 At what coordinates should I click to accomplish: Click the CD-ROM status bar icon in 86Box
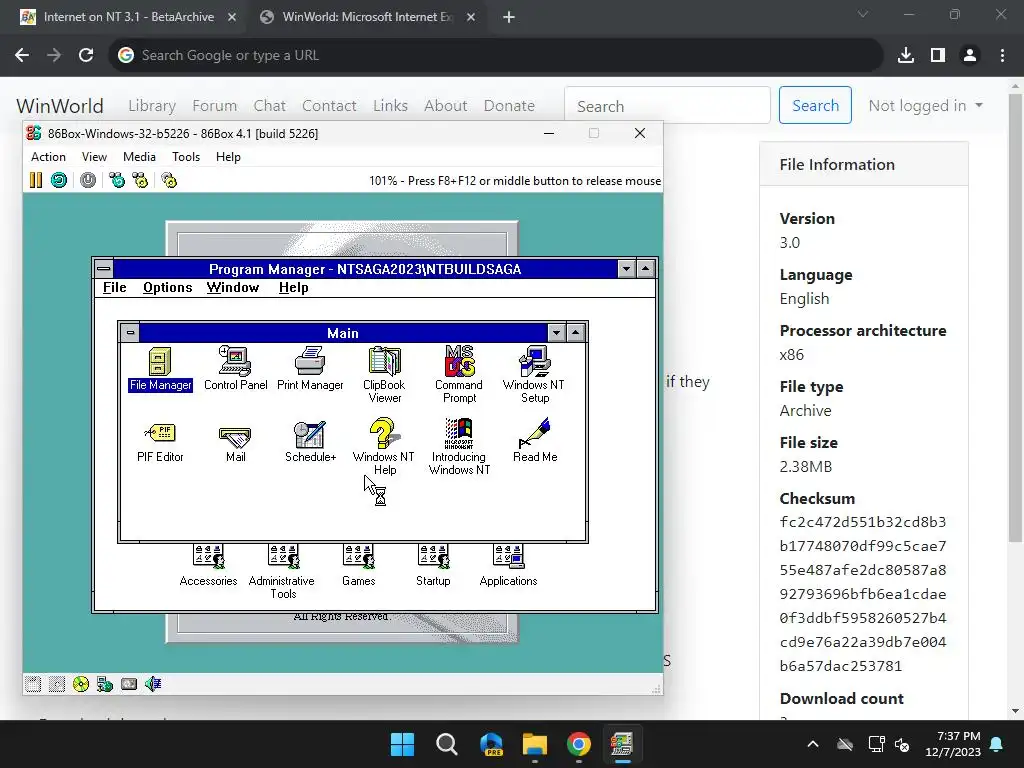click(81, 684)
